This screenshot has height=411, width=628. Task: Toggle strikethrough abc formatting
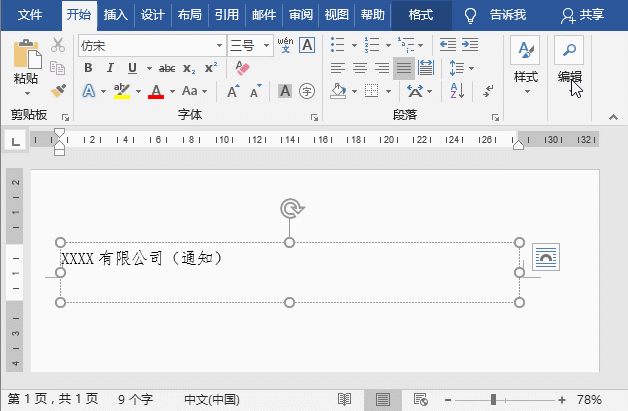167,68
